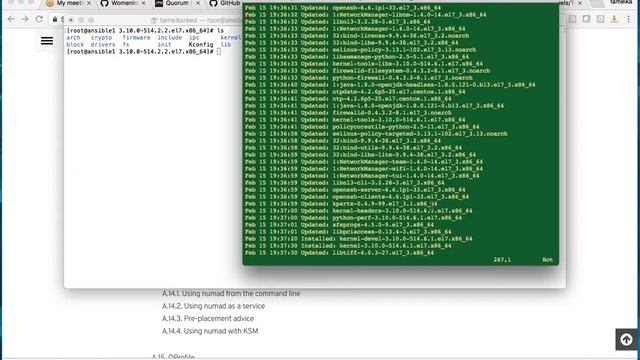Close the WomenIn tab

pyautogui.click(x=143, y=3)
